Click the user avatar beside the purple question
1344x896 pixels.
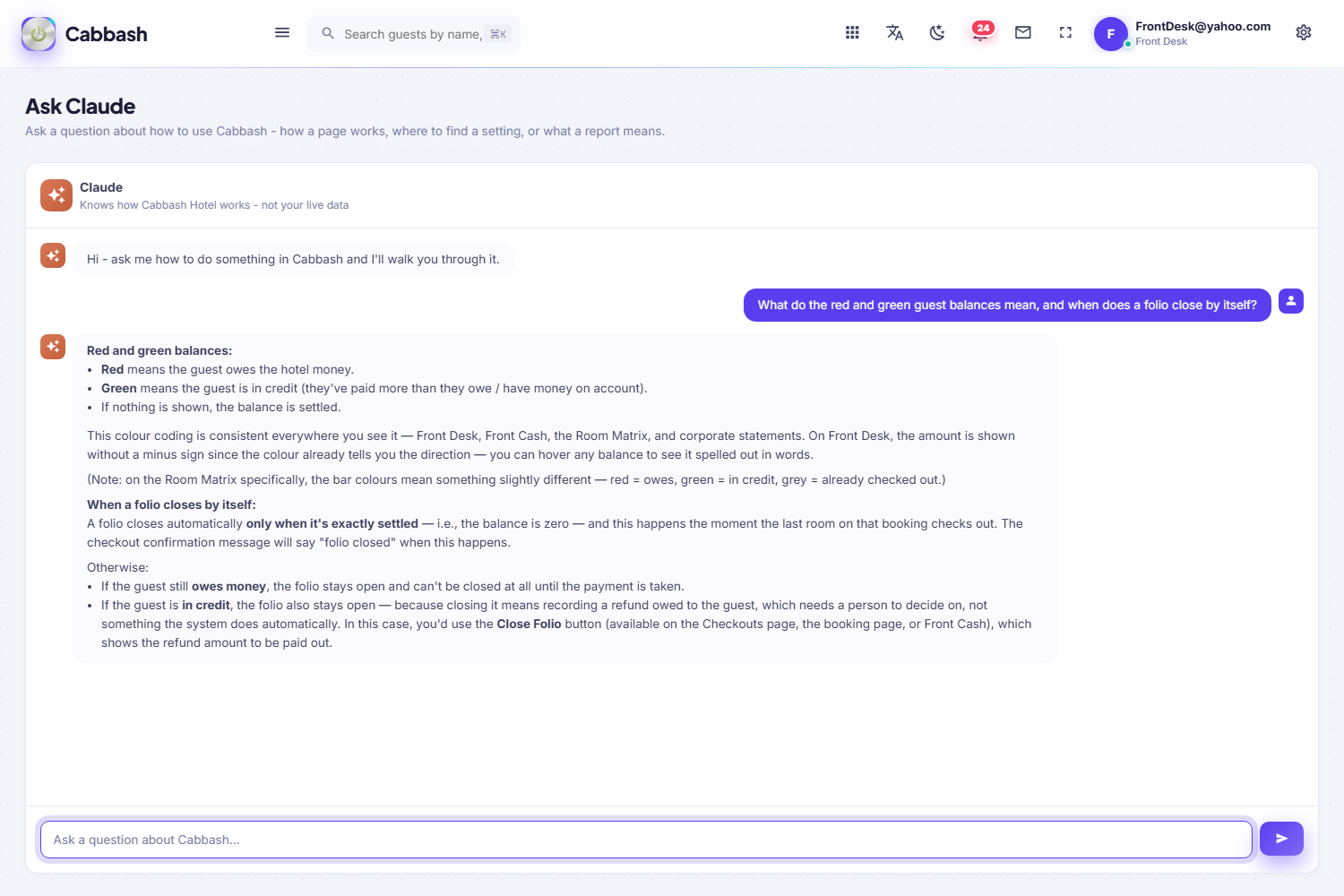1291,301
